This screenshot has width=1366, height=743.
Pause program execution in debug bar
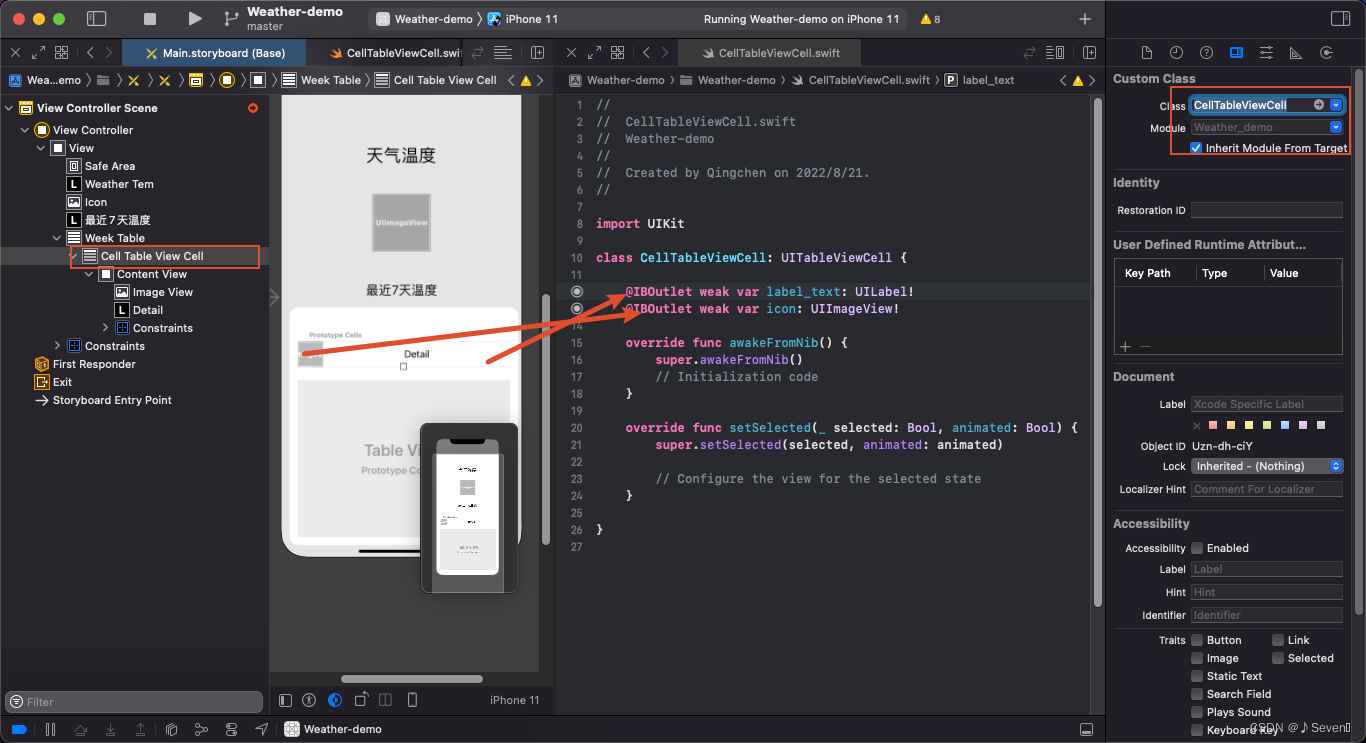[x=50, y=729]
